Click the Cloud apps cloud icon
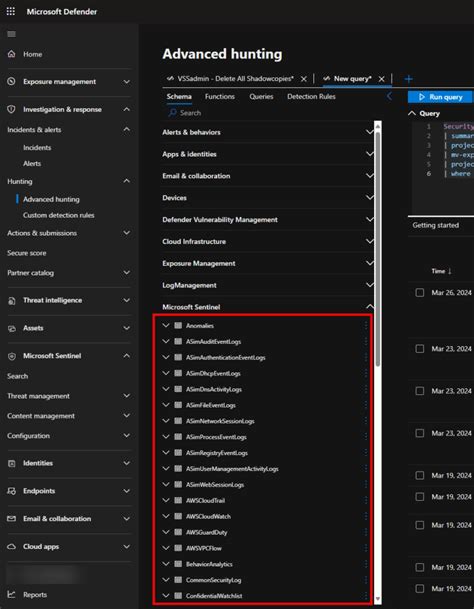This screenshot has width=474, height=609. coord(12,546)
